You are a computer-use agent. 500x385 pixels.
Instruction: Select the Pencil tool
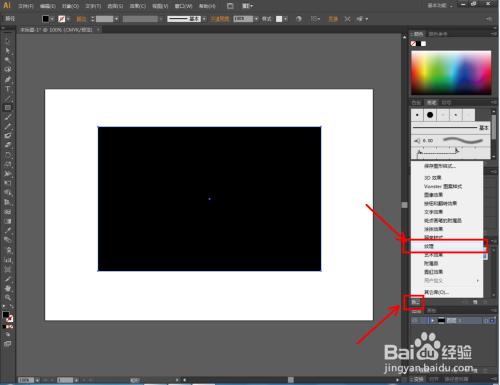tap(8, 127)
